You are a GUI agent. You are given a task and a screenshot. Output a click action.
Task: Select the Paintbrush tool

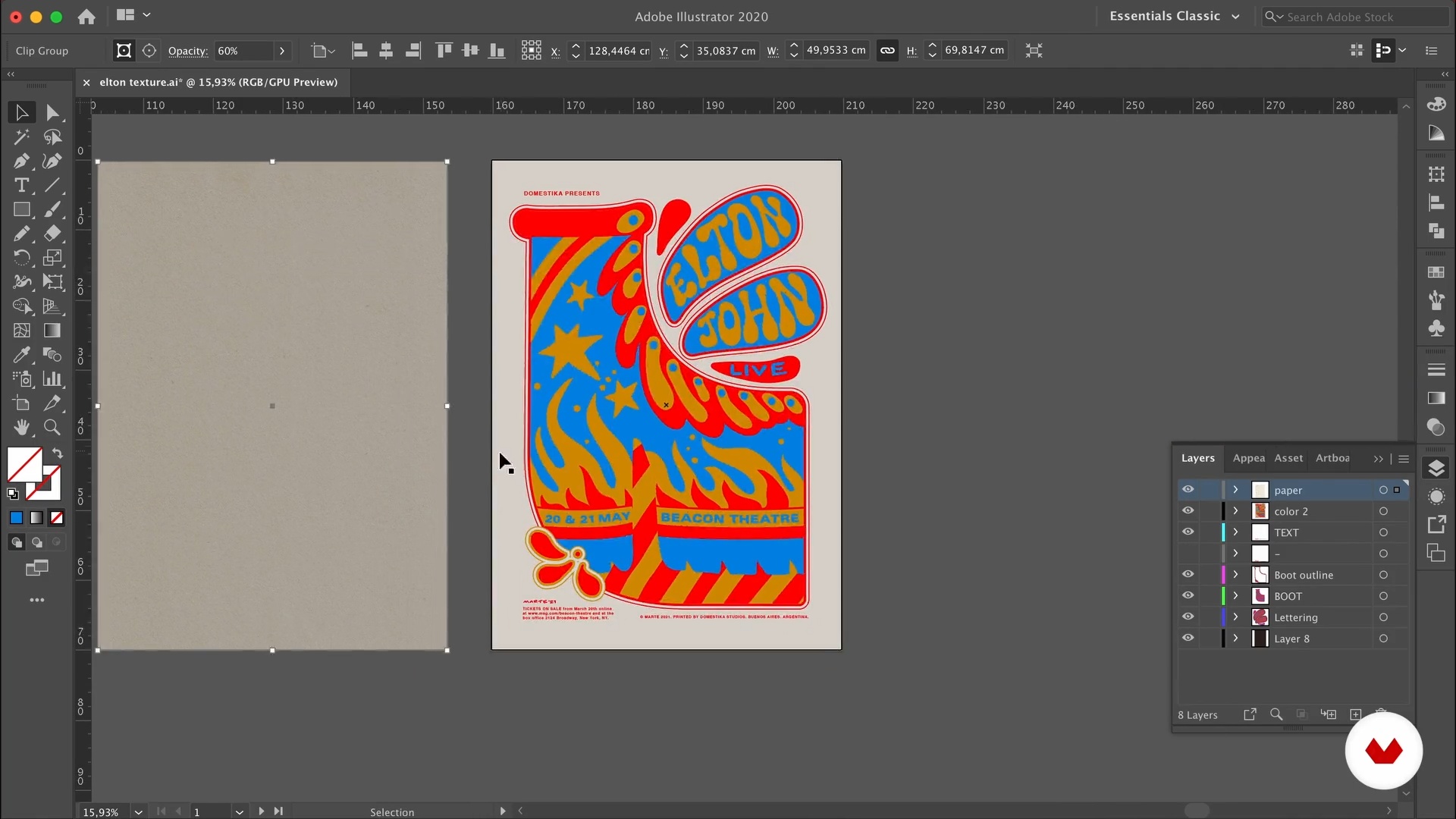click(x=52, y=210)
